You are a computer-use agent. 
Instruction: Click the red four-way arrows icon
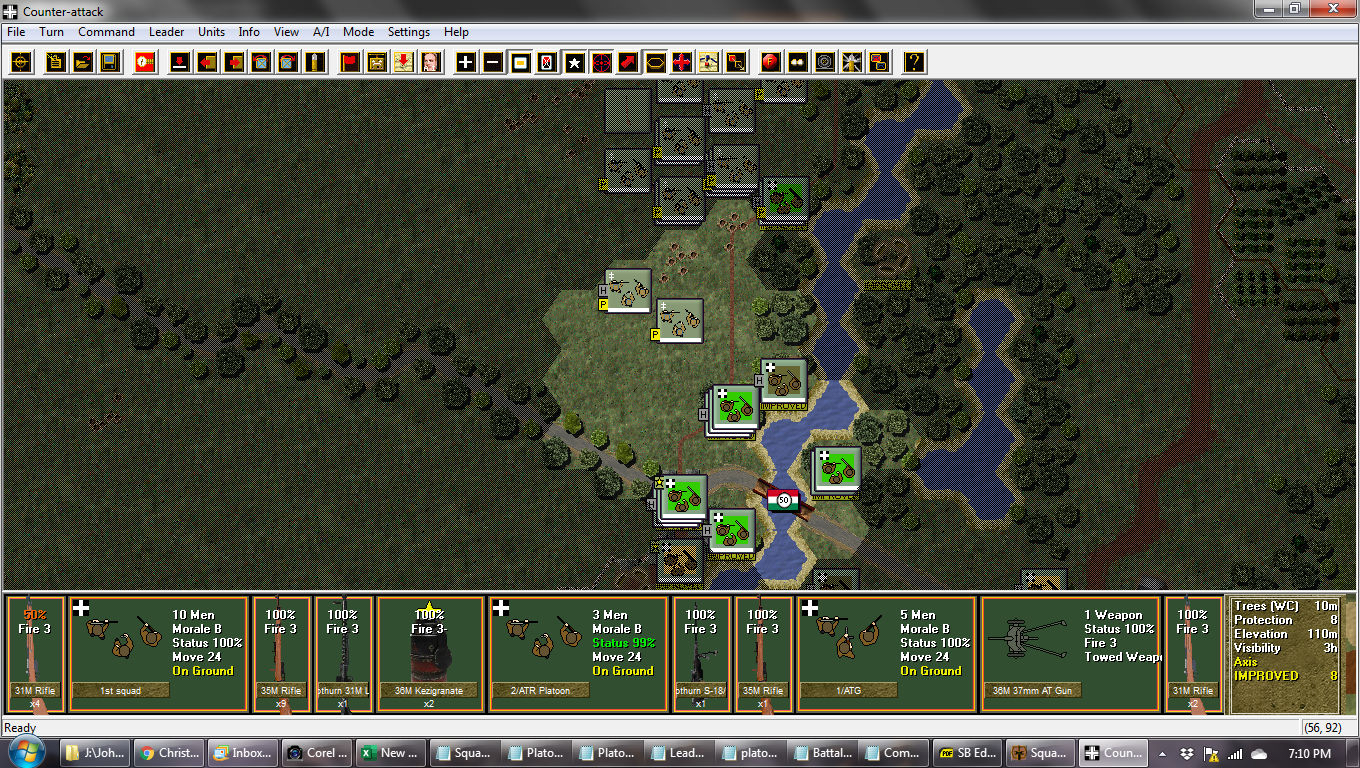682,62
